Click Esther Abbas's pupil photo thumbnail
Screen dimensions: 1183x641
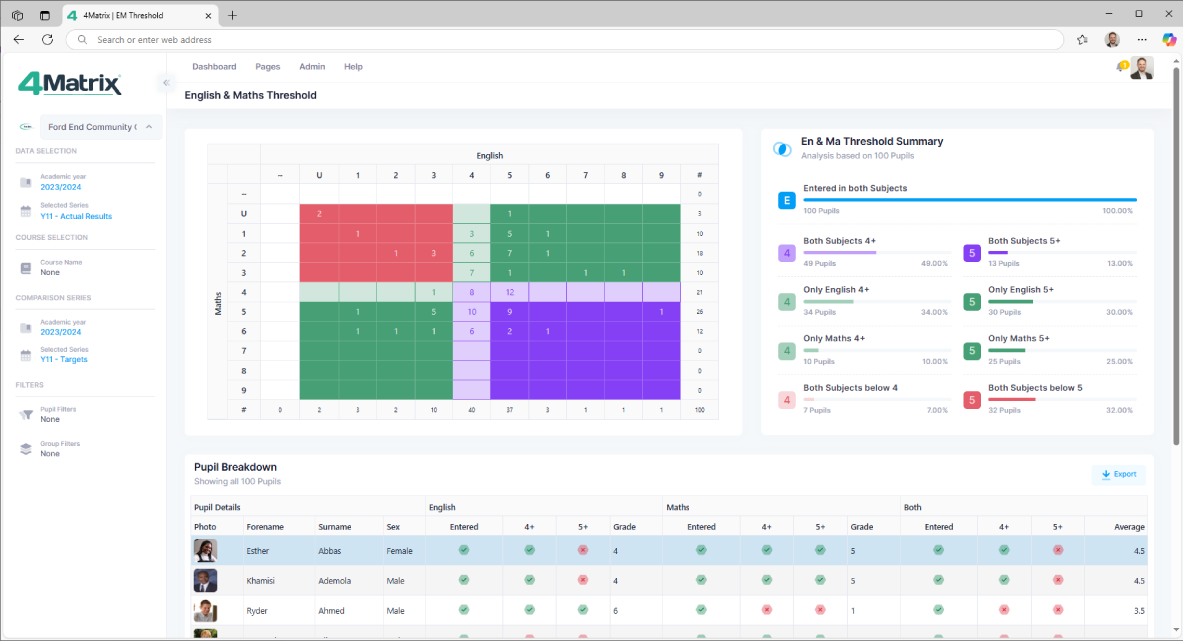[206, 551]
